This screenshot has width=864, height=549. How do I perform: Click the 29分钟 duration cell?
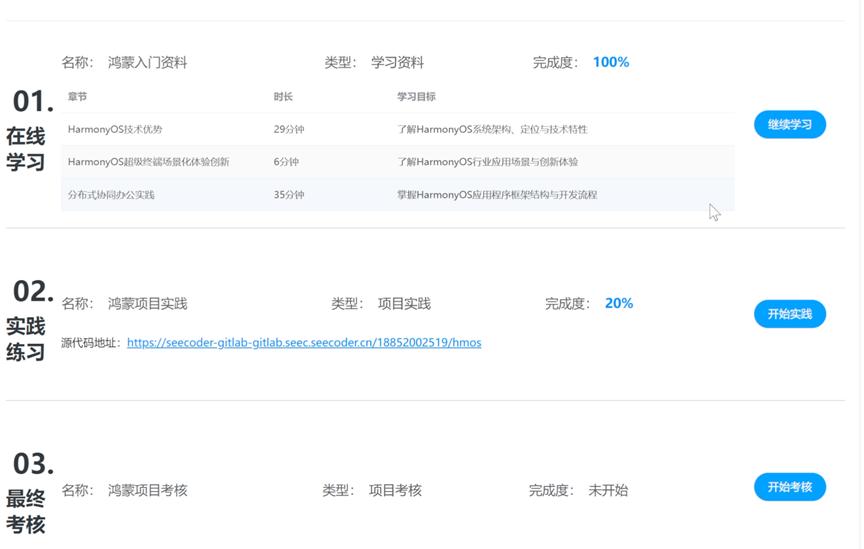click(289, 130)
